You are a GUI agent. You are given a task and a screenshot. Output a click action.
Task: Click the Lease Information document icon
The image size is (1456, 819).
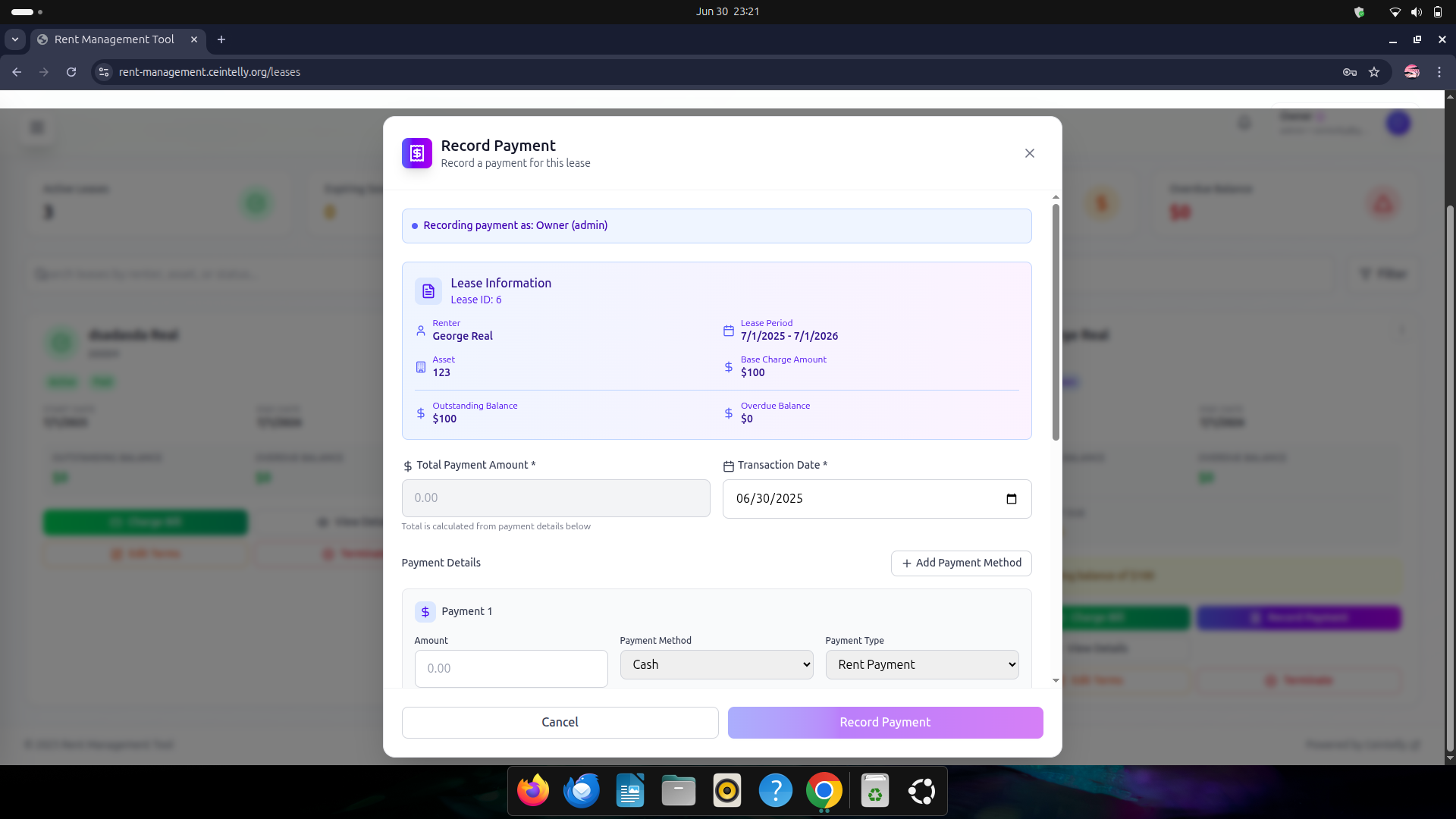(428, 291)
